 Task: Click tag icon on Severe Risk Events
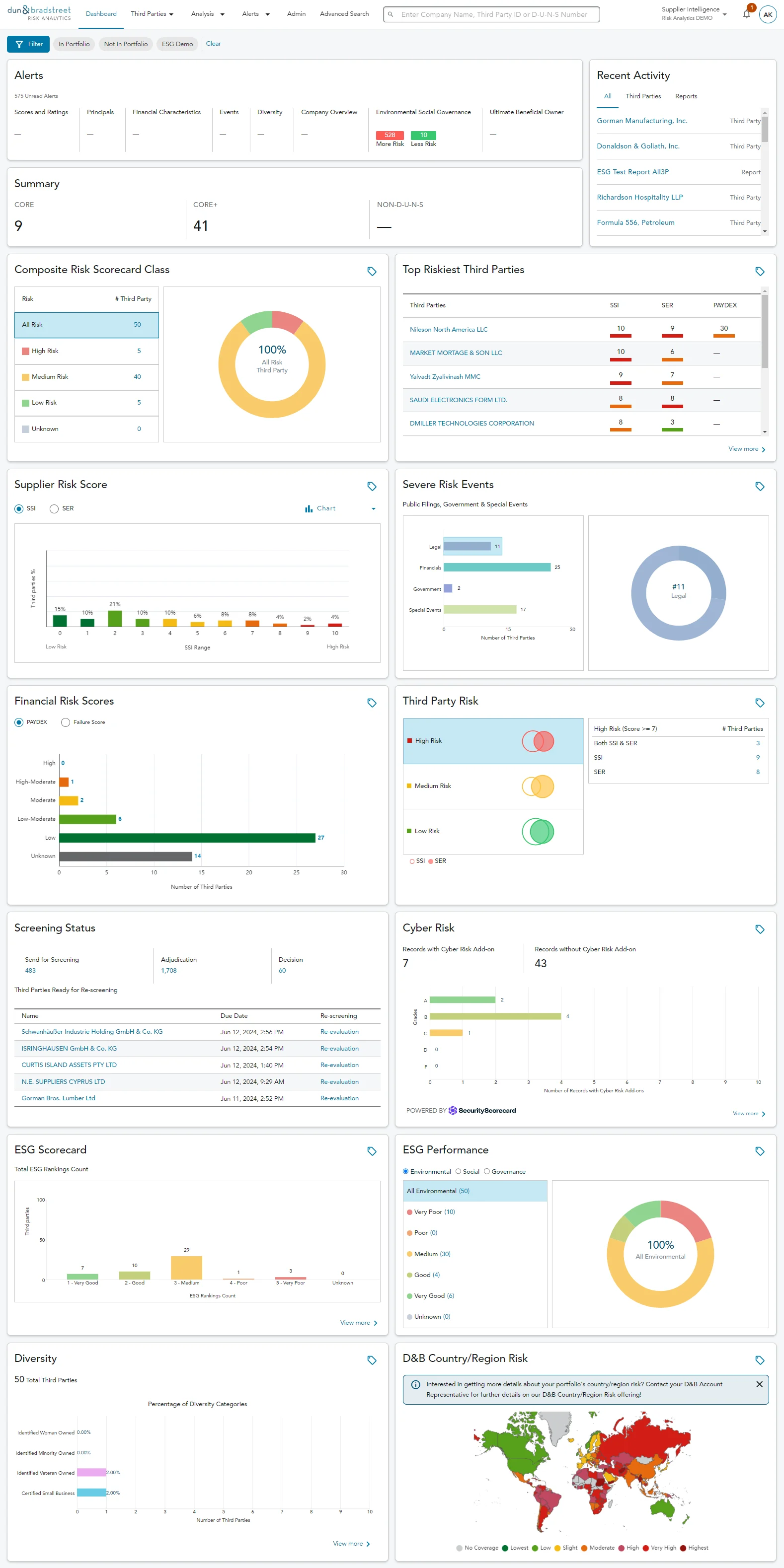[x=760, y=486]
